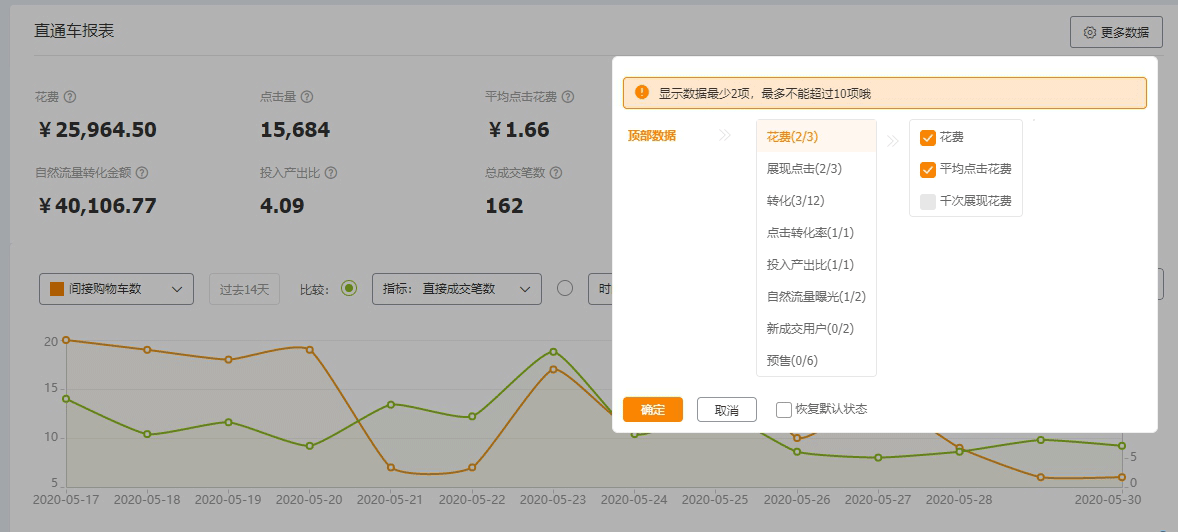Enable 恢复默认状态 checkbox
1178x532 pixels.
784,409
